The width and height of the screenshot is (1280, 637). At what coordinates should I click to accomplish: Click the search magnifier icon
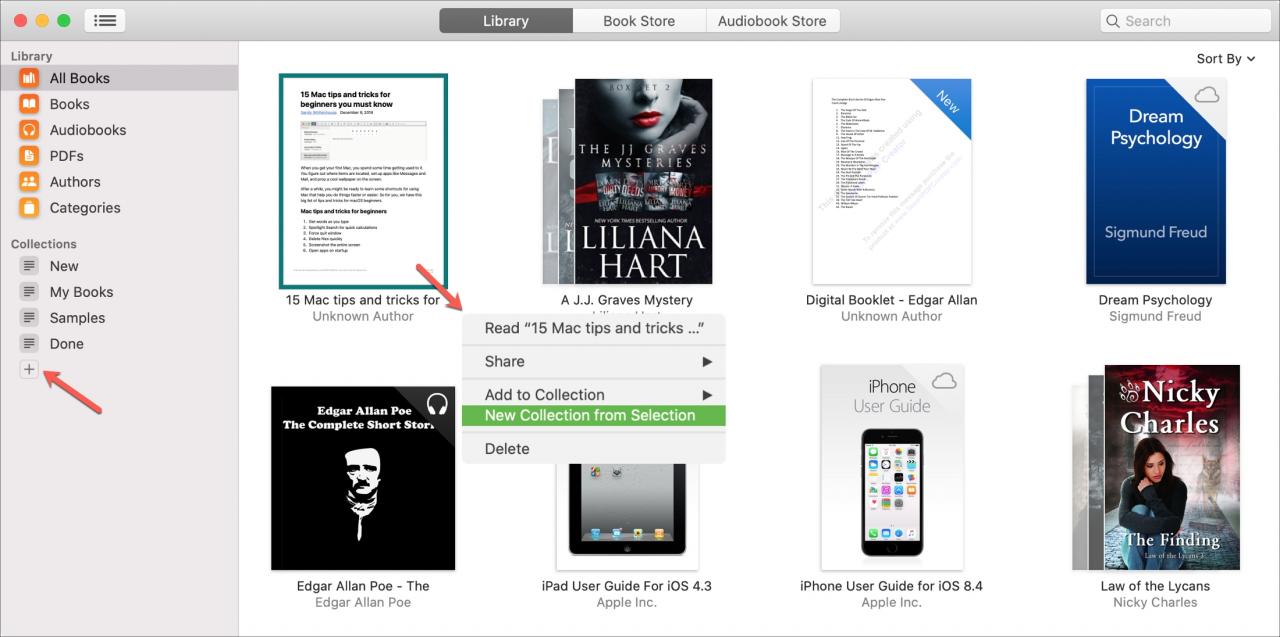tap(1113, 21)
